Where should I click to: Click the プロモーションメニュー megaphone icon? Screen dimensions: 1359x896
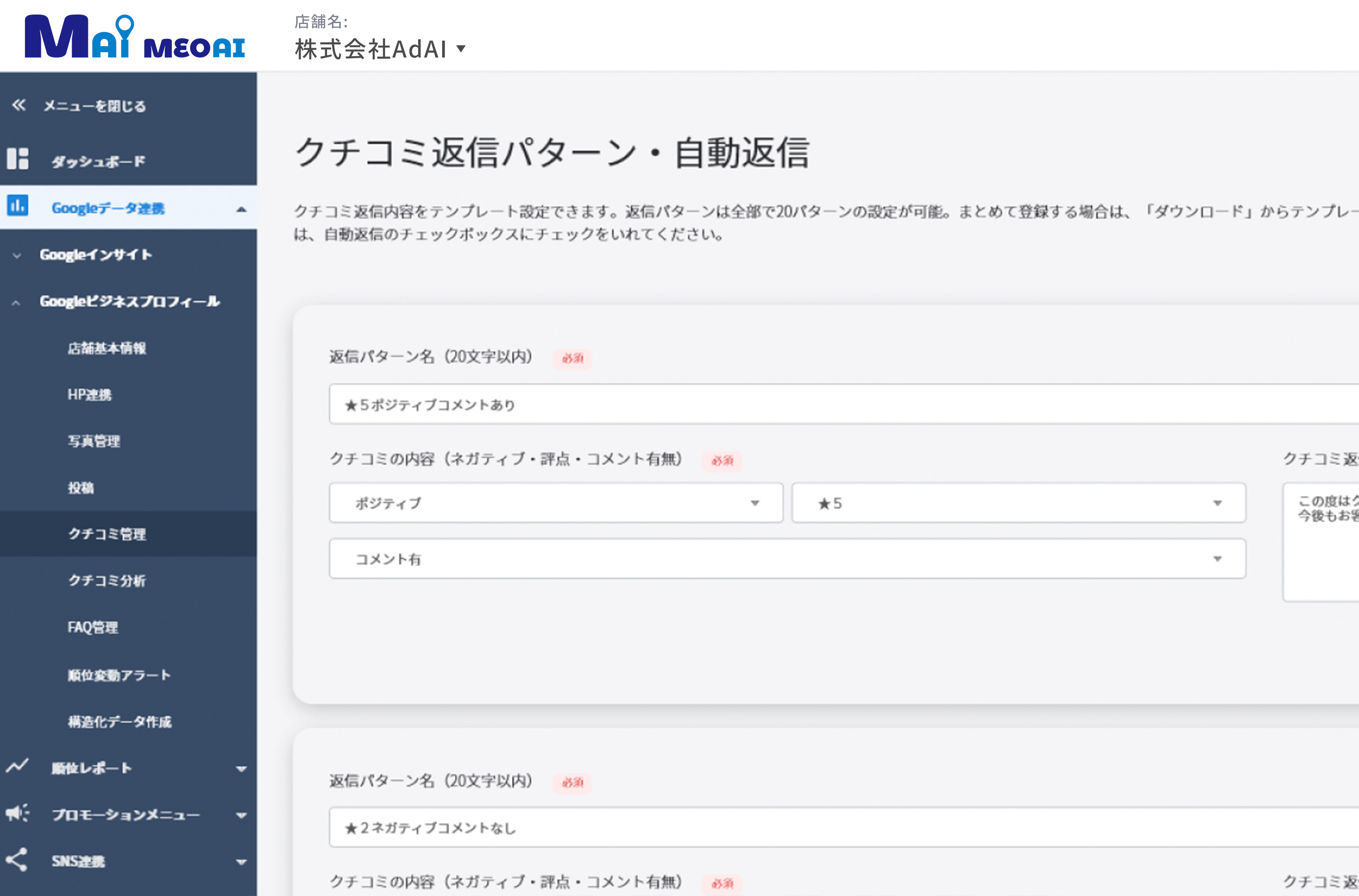[17, 813]
